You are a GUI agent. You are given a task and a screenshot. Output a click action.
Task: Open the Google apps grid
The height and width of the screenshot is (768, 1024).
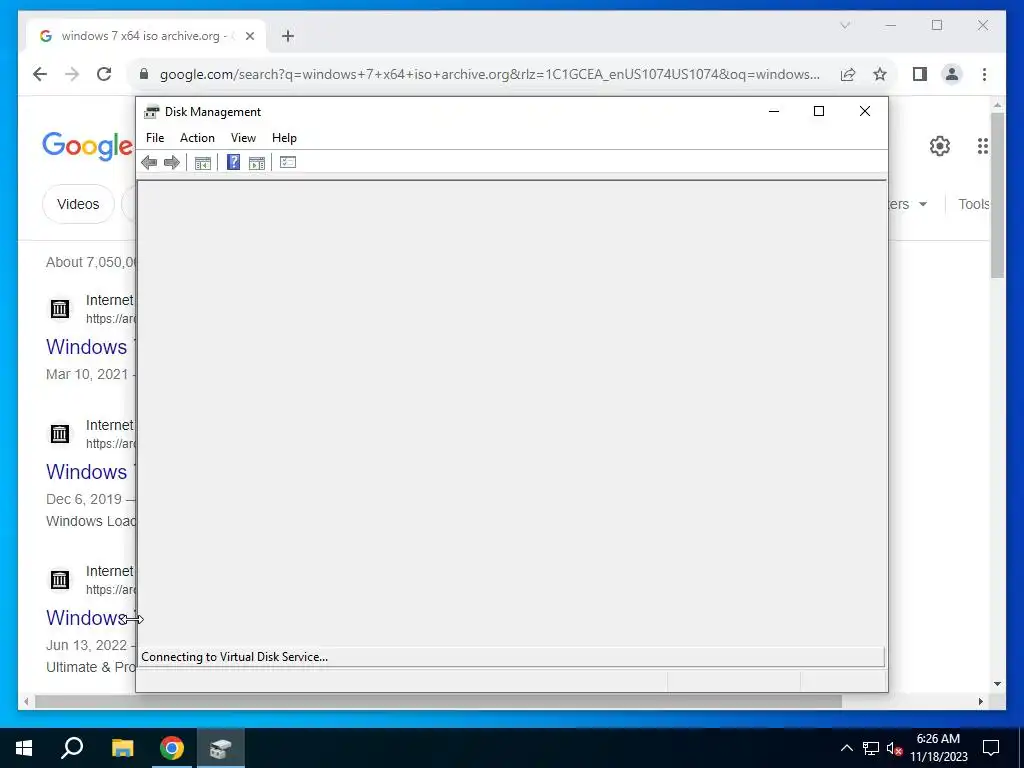click(x=982, y=146)
